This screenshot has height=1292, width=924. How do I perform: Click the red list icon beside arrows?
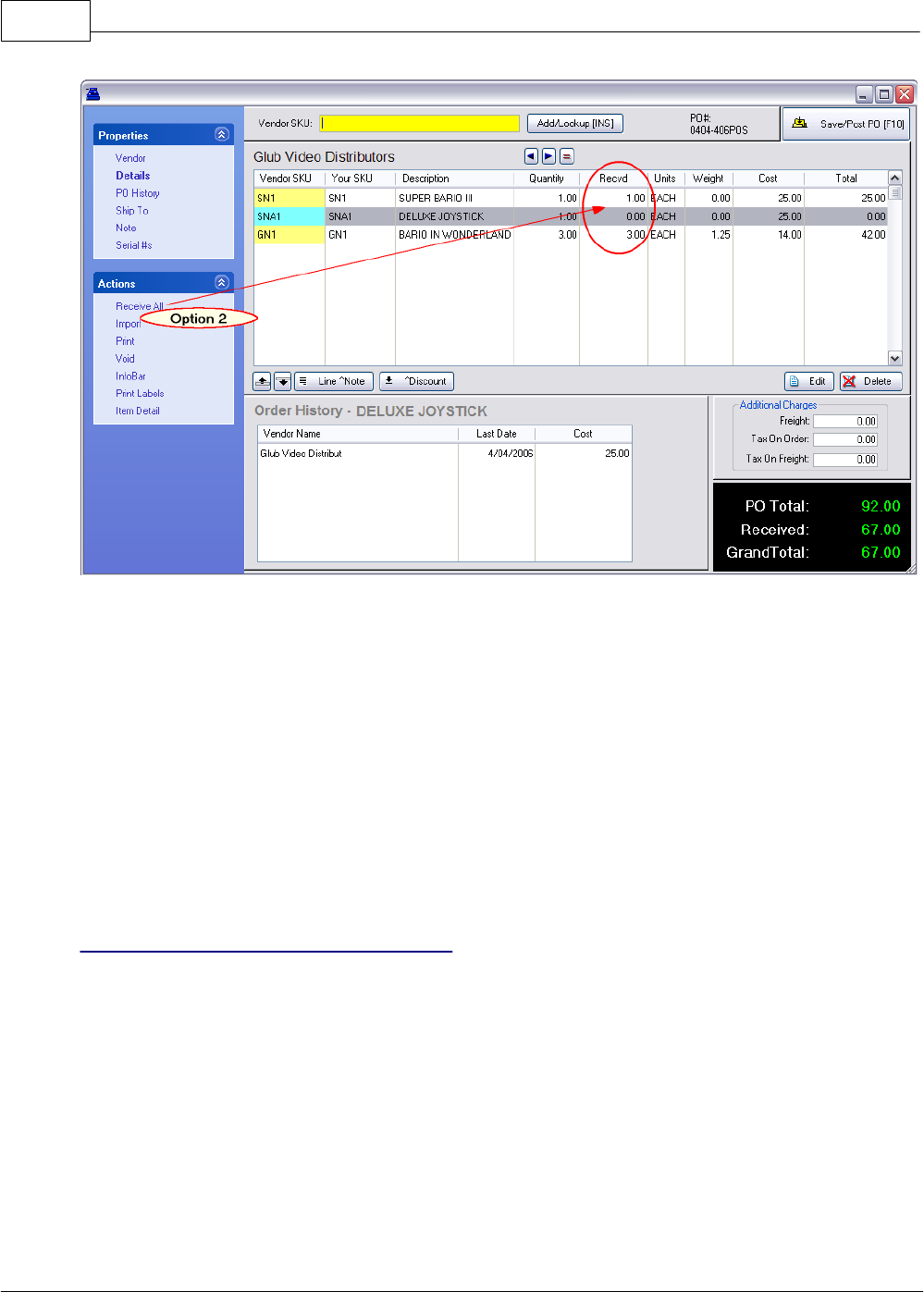[x=567, y=156]
